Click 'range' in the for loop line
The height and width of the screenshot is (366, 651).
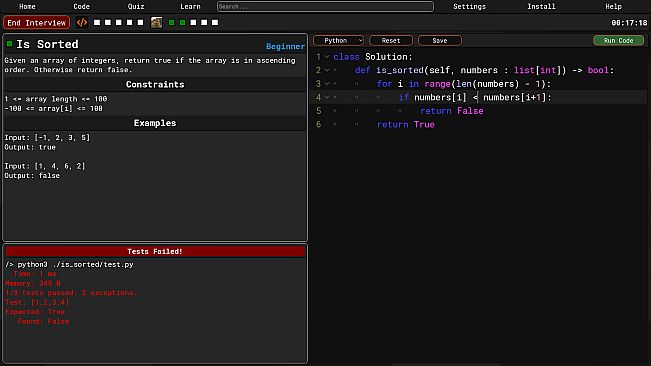click(x=437, y=84)
